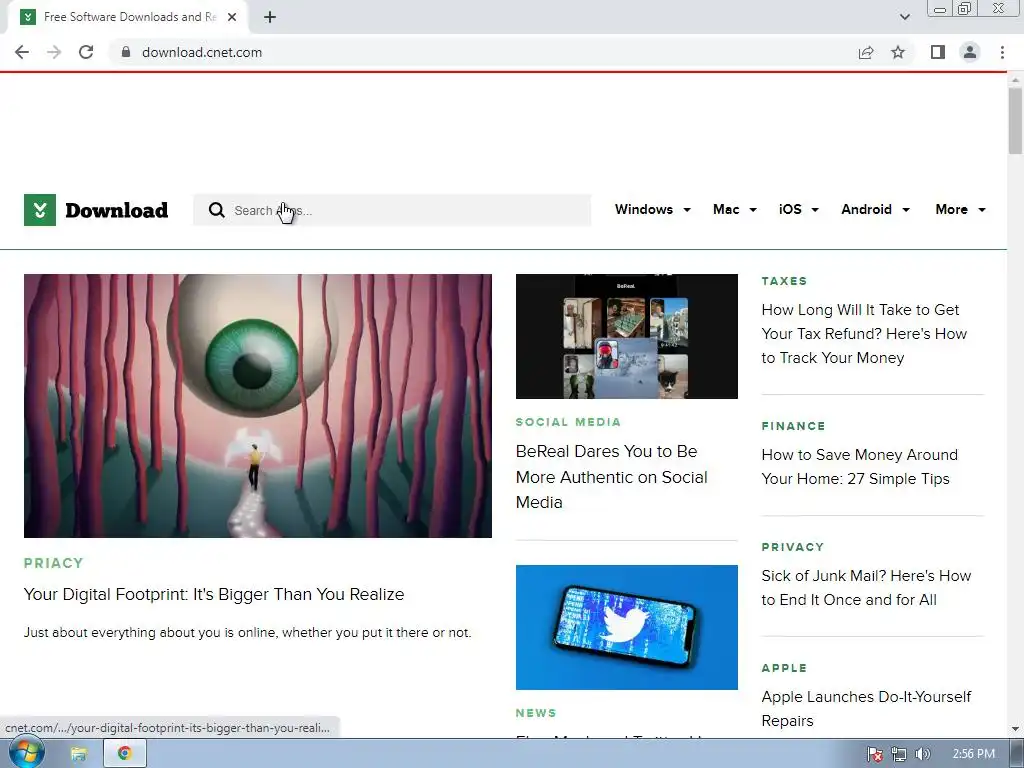
Task: Click the network tray icon
Action: click(899, 754)
